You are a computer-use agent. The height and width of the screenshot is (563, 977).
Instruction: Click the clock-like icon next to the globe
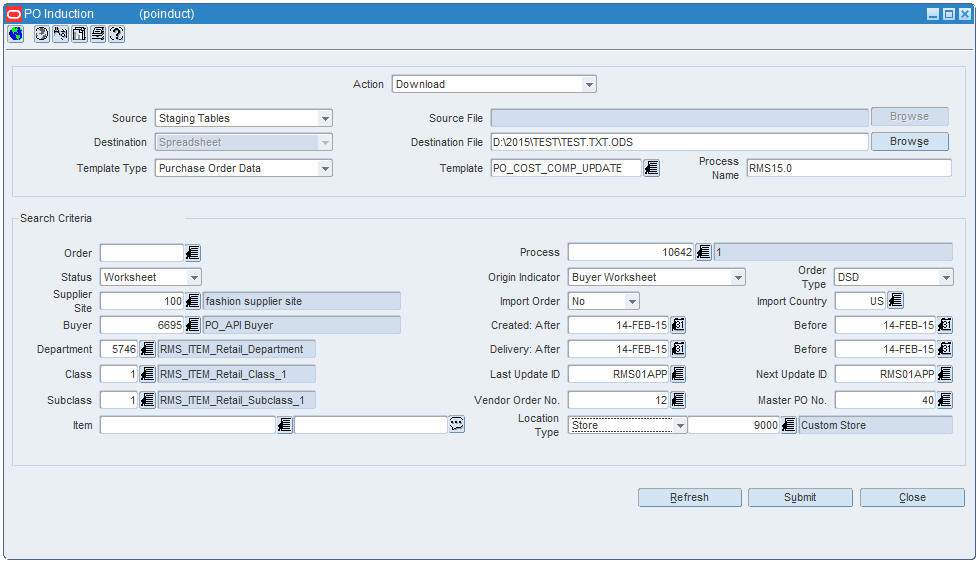[42, 34]
